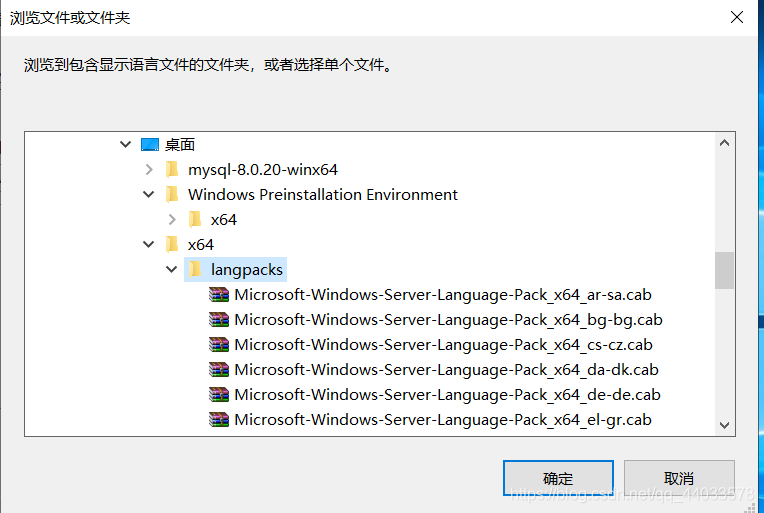The width and height of the screenshot is (764, 513).
Task: Collapse the langpacks folder chevron
Action: pos(172,269)
